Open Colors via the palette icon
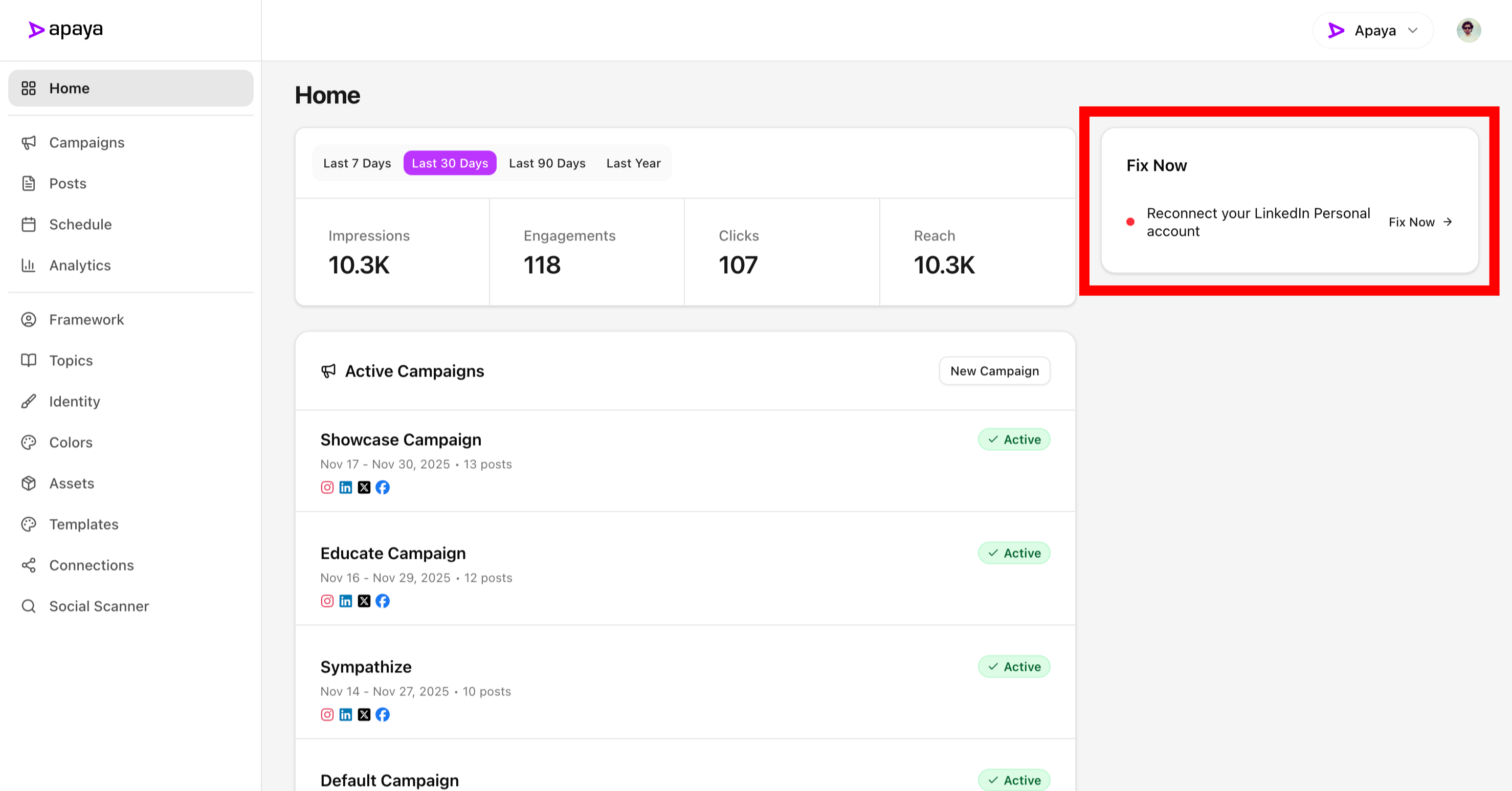The height and width of the screenshot is (791, 1512). pos(29,442)
